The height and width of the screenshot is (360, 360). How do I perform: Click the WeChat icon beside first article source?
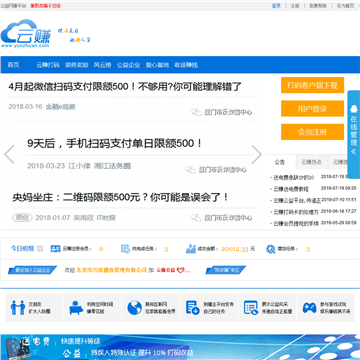196,112
